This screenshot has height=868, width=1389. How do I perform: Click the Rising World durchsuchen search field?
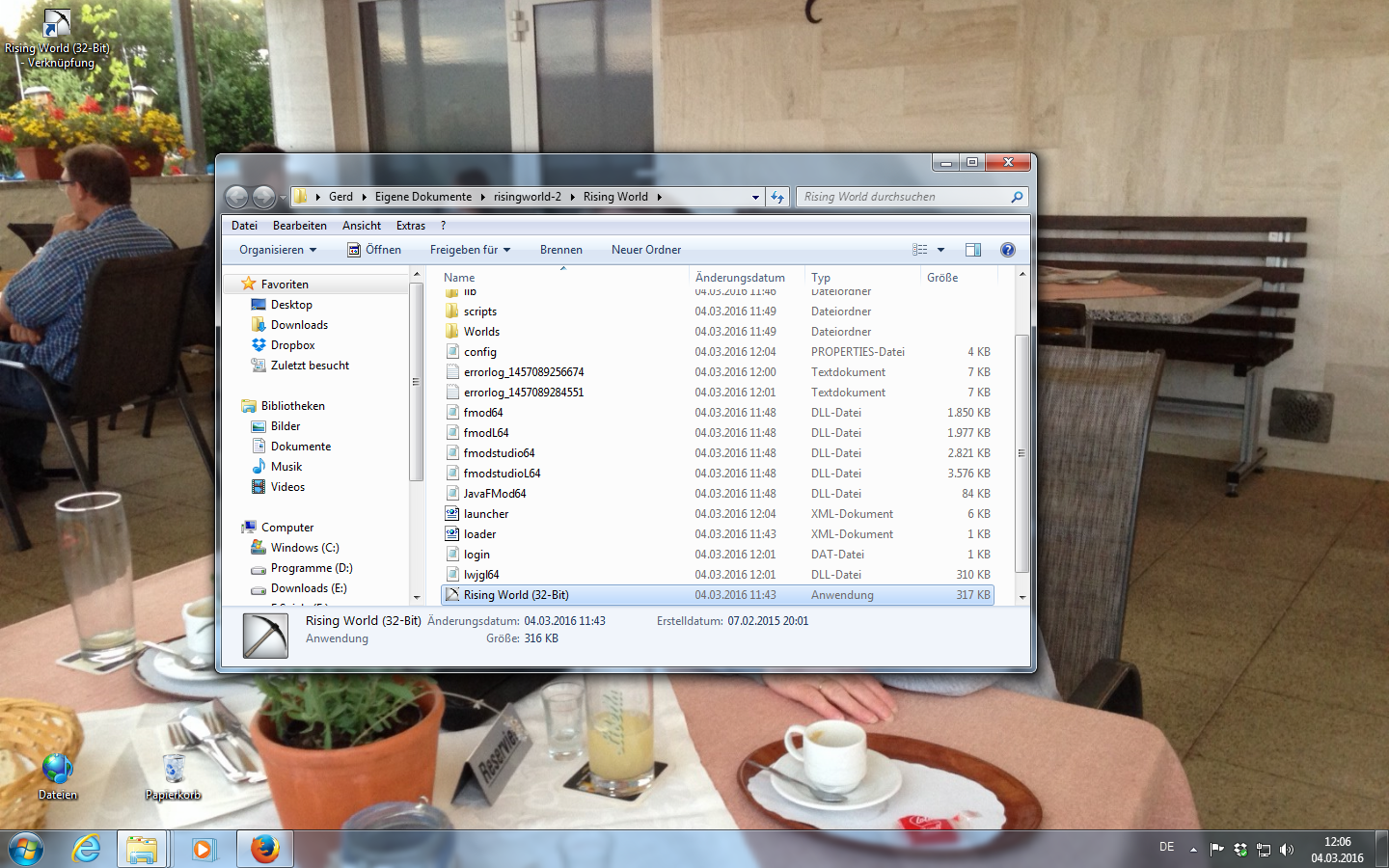(902, 197)
